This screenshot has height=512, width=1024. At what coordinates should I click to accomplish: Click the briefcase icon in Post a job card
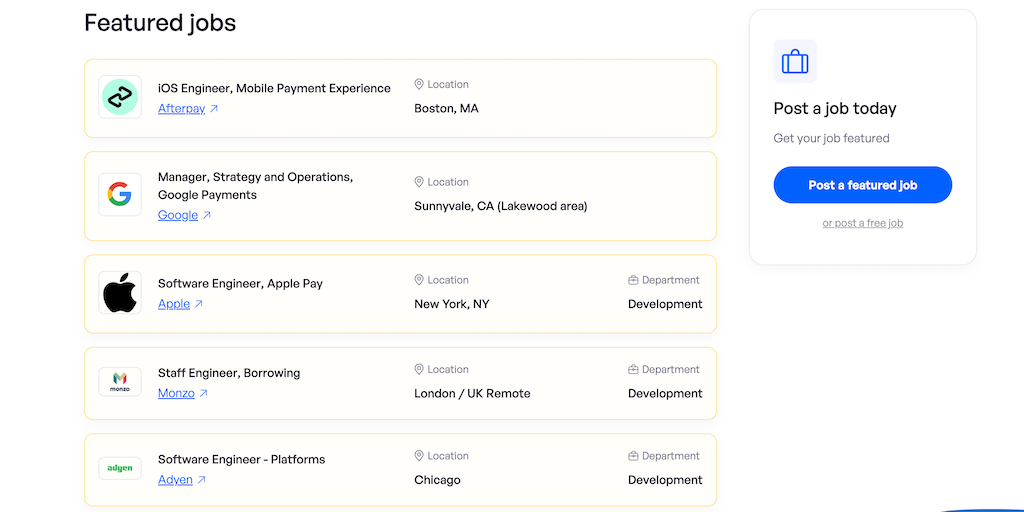pos(795,62)
